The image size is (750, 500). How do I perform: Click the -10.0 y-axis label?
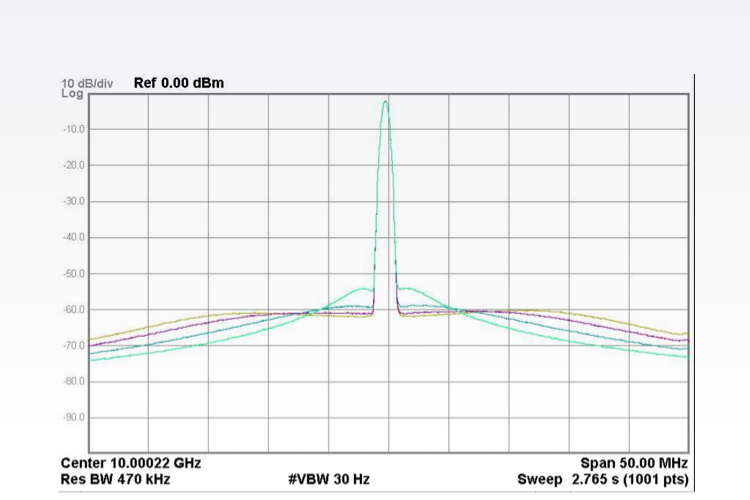(x=74, y=129)
